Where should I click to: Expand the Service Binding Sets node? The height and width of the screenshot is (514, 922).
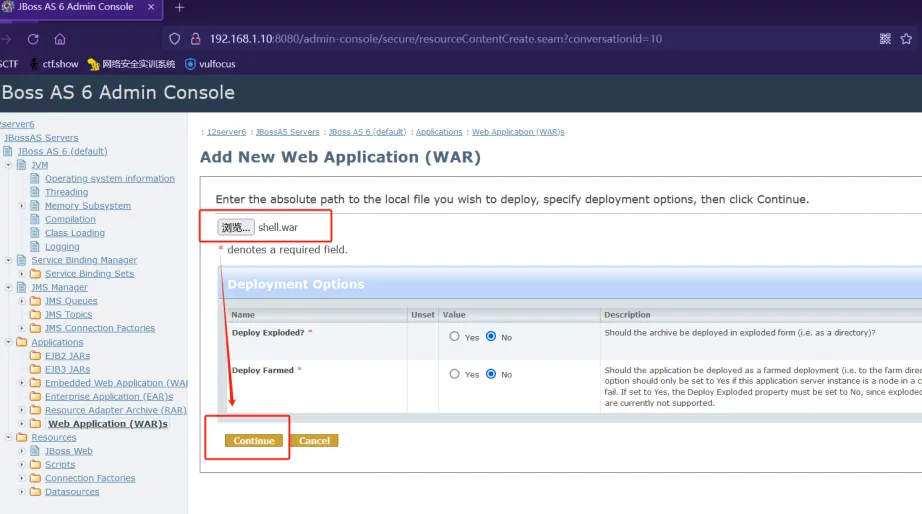(22, 273)
